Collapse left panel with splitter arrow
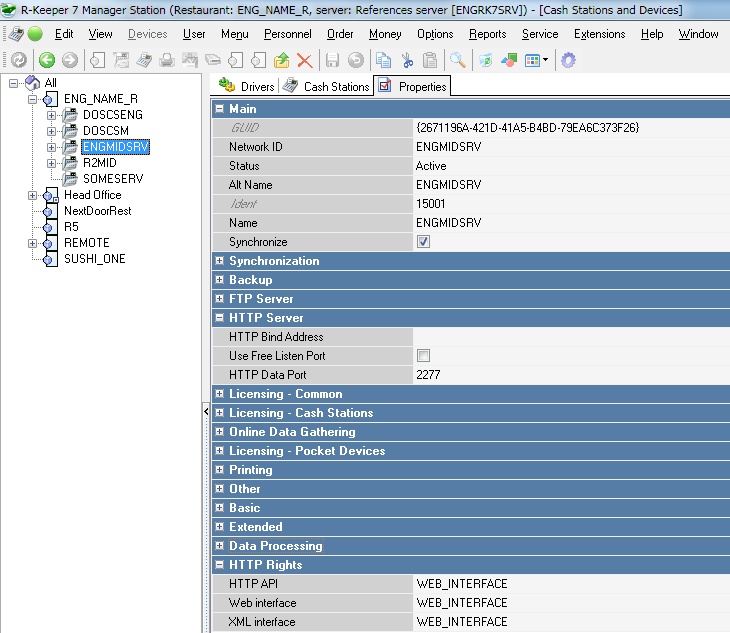This screenshot has width=730, height=633. [206, 411]
